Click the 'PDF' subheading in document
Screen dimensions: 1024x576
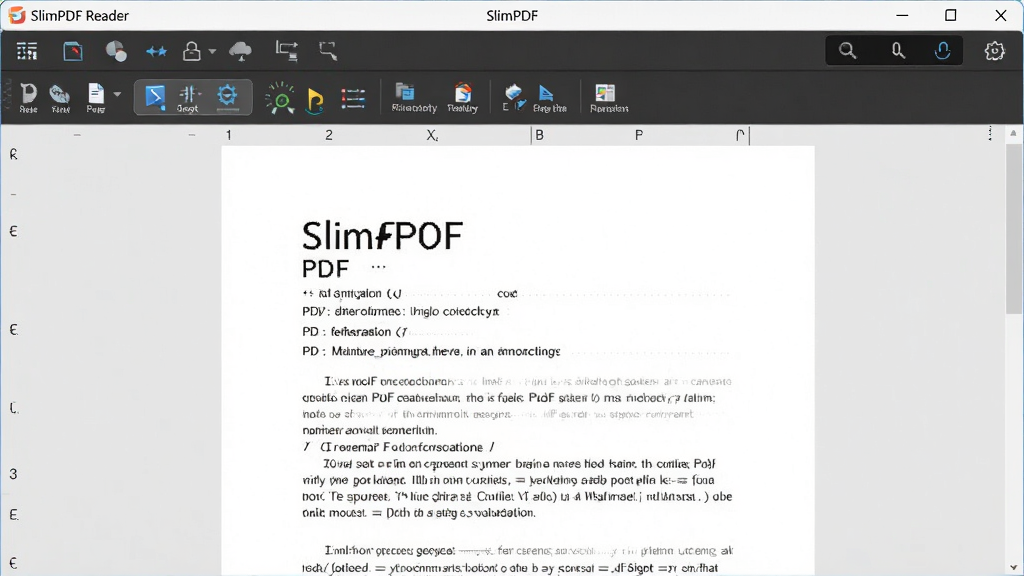(325, 268)
